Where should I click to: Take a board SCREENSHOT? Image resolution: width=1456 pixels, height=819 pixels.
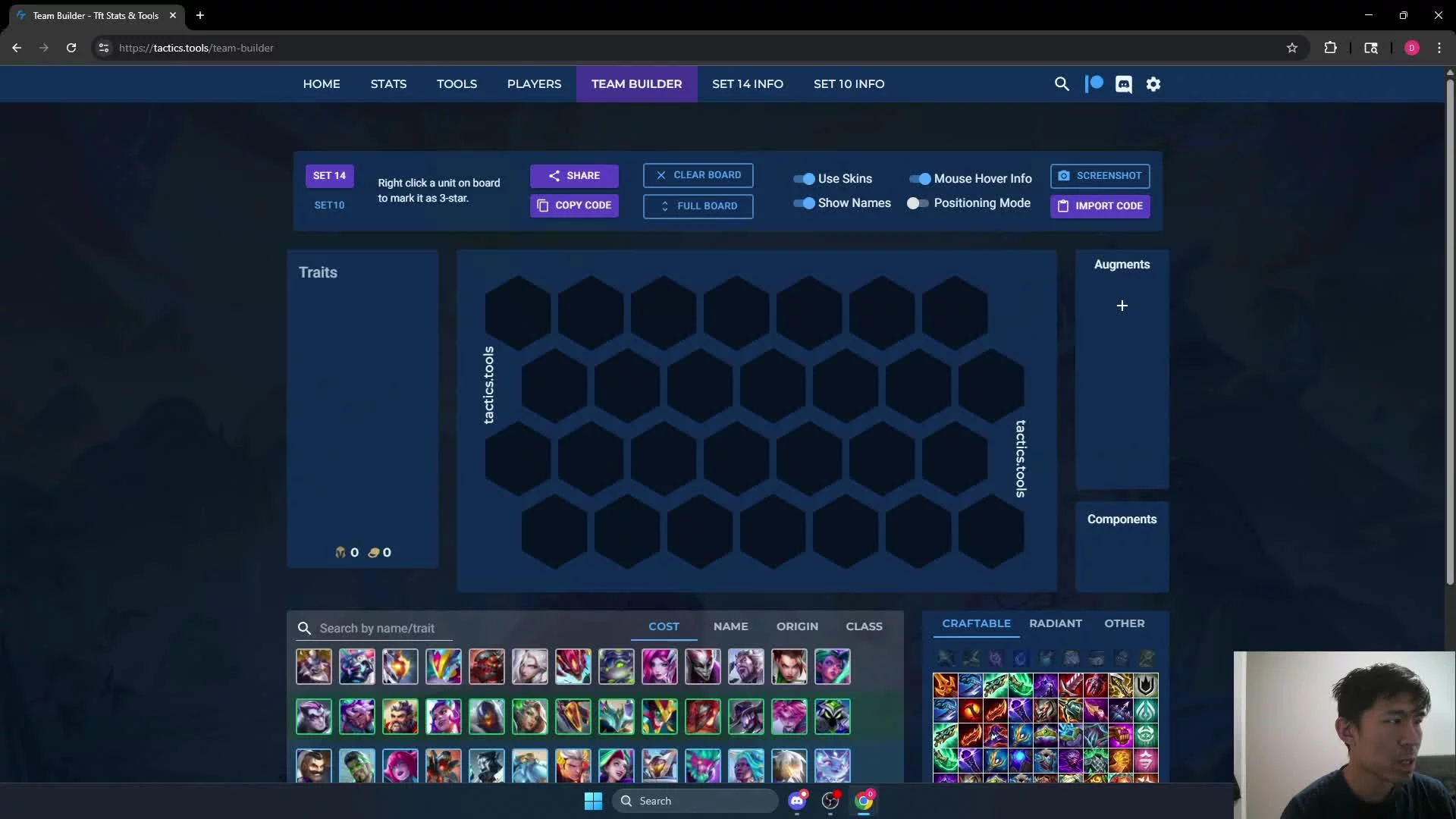coord(1100,176)
